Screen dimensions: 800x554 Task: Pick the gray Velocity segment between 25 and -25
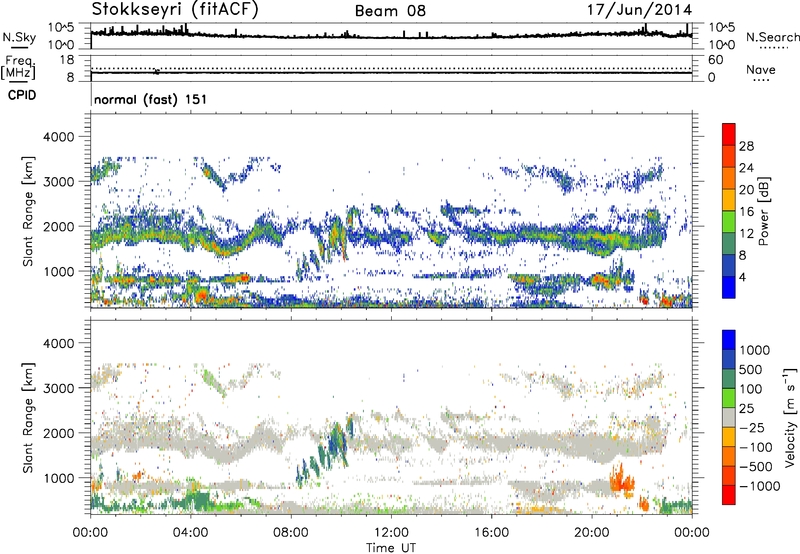tap(729, 417)
